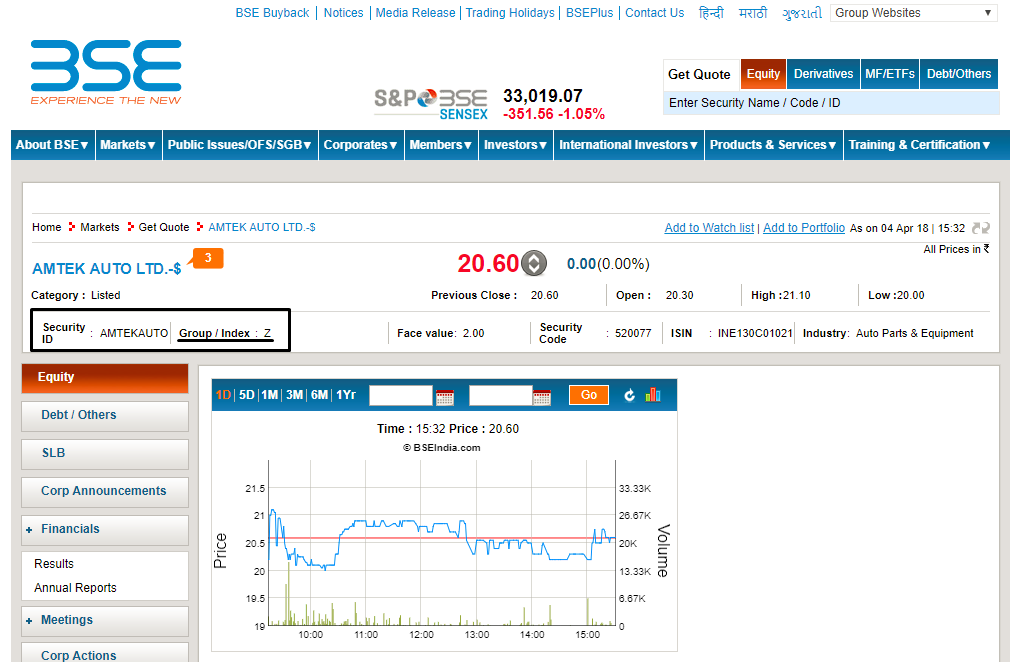Click the Security Code value 520077
The image size is (1031, 662).
[x=633, y=333]
